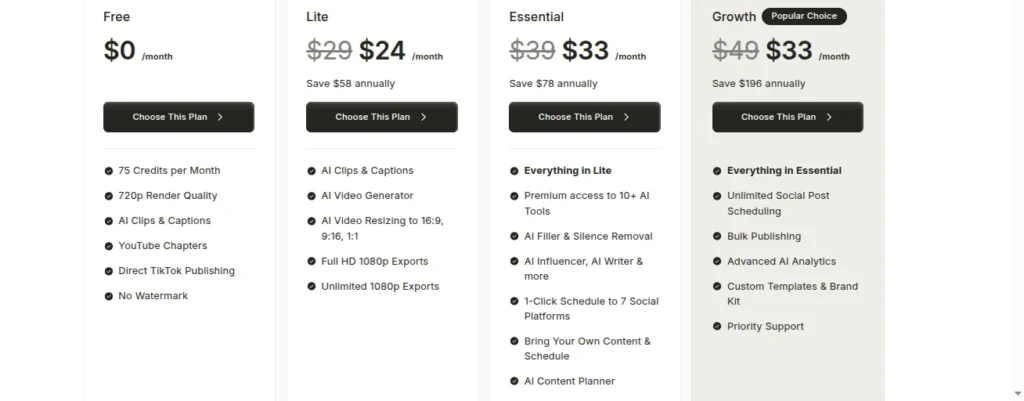Click the Save $196 annually text
Screen dimensions: 1024x401
(759, 84)
